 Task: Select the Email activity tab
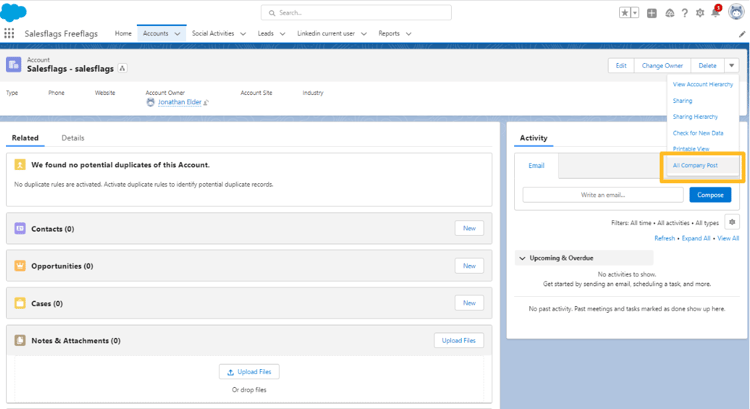click(x=536, y=166)
